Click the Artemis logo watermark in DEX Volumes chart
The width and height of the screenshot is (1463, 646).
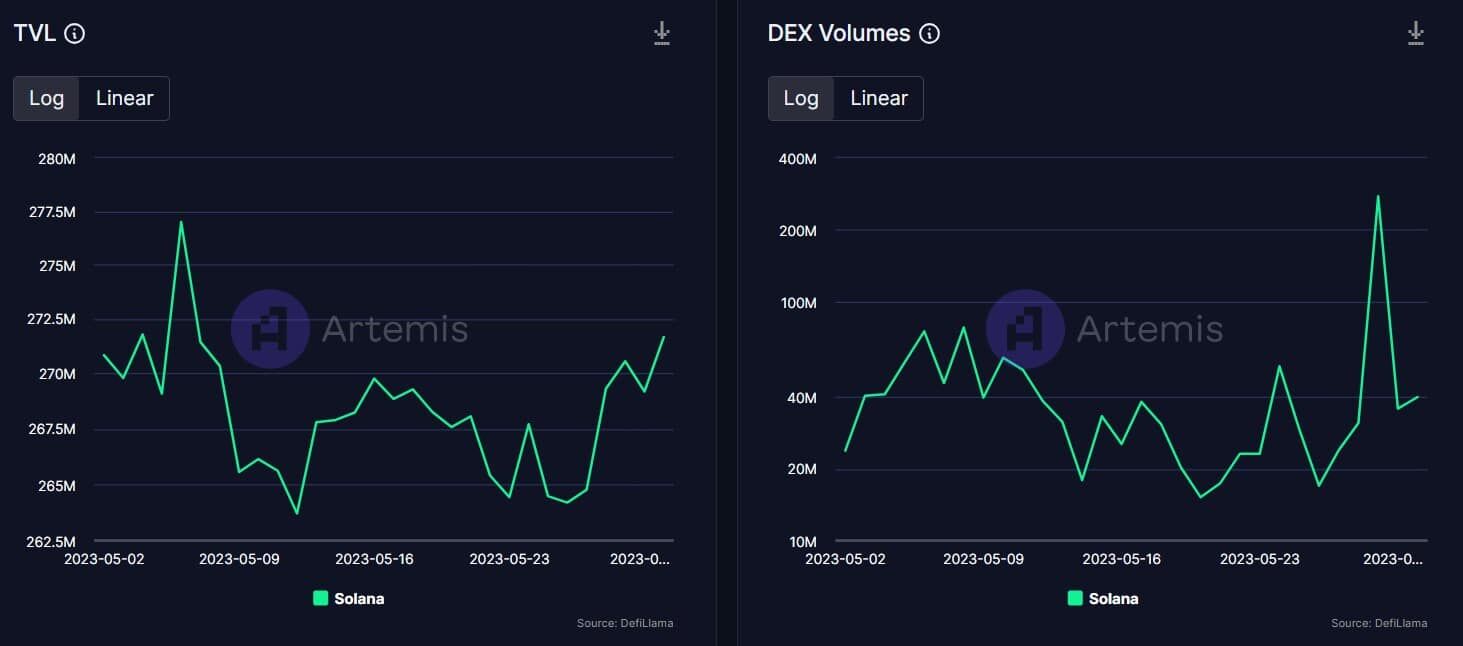point(1025,328)
